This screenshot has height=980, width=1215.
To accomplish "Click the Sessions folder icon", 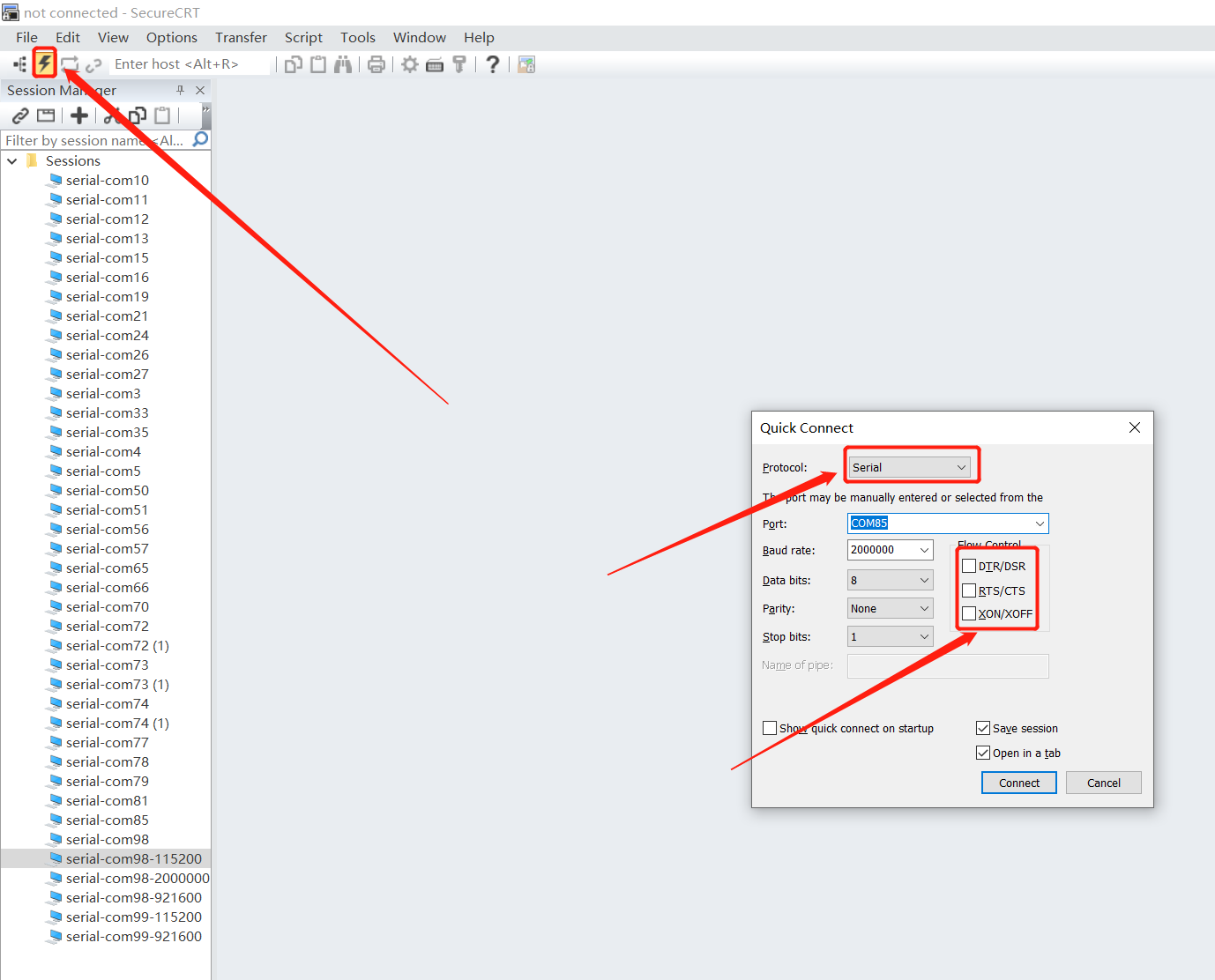I will [33, 160].
